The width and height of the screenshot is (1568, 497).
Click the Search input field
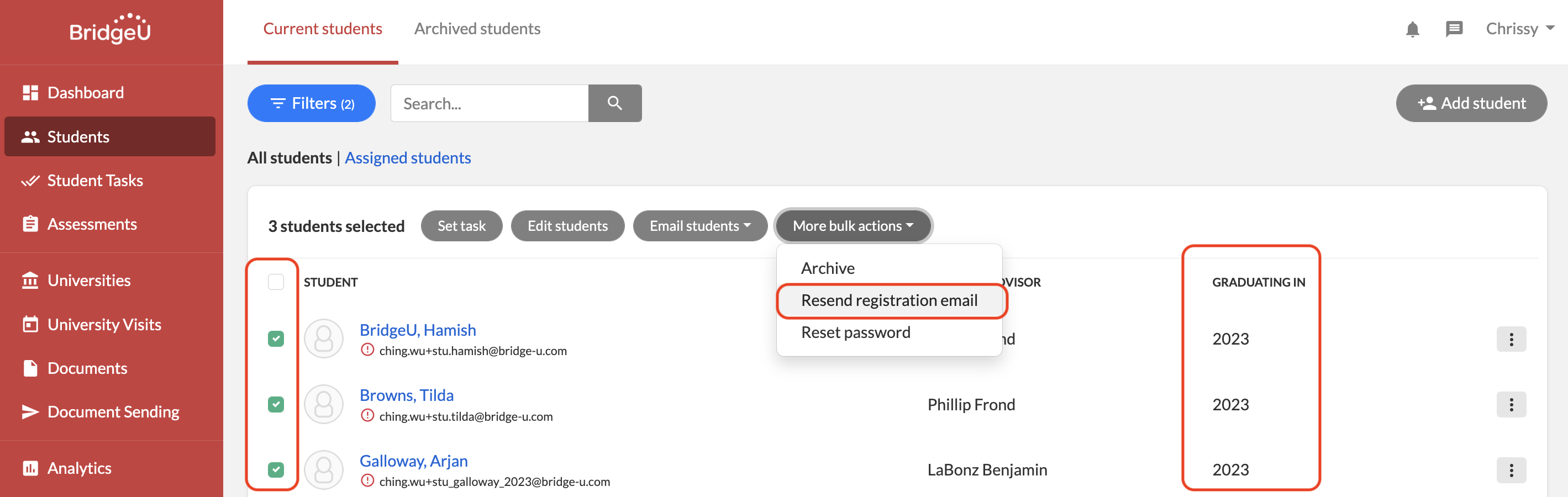point(490,103)
